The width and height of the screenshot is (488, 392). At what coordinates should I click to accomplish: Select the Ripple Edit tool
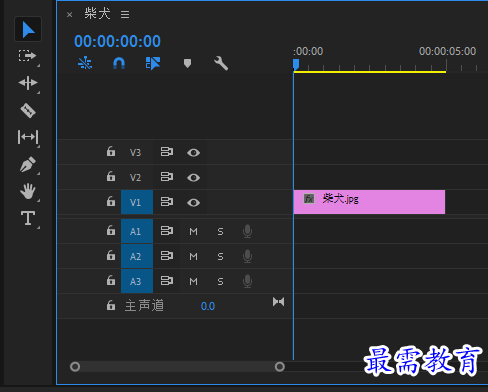(x=28, y=83)
